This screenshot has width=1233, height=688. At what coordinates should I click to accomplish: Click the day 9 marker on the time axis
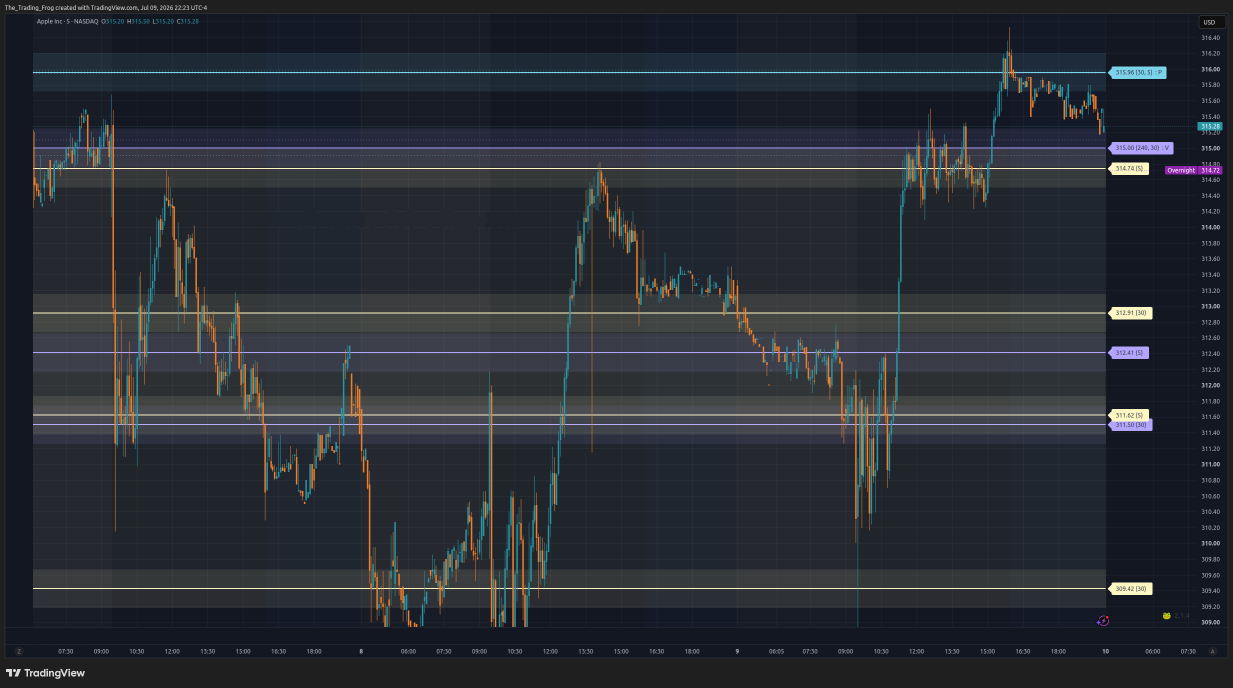pyautogui.click(x=737, y=650)
